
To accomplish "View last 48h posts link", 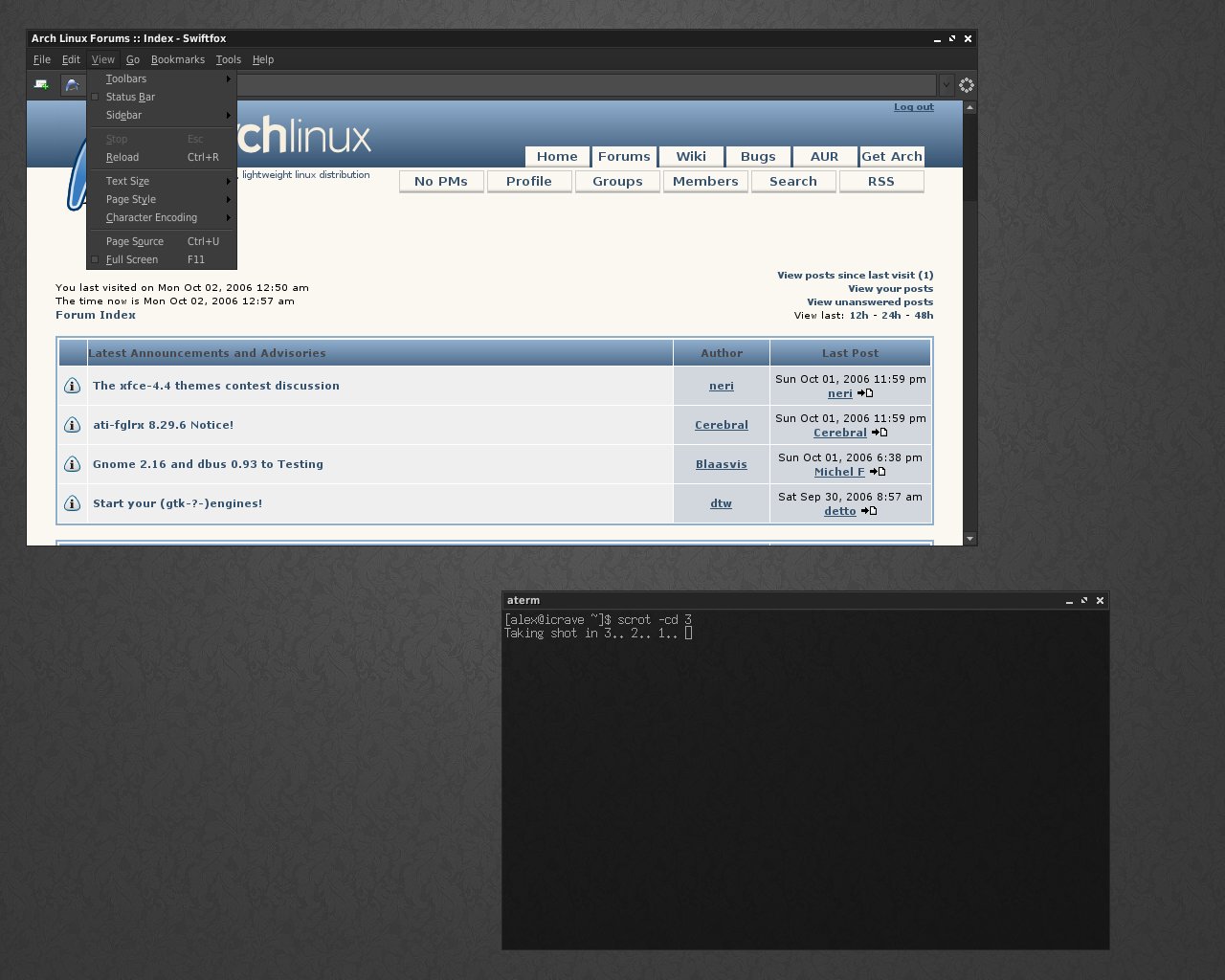I will click(924, 315).
